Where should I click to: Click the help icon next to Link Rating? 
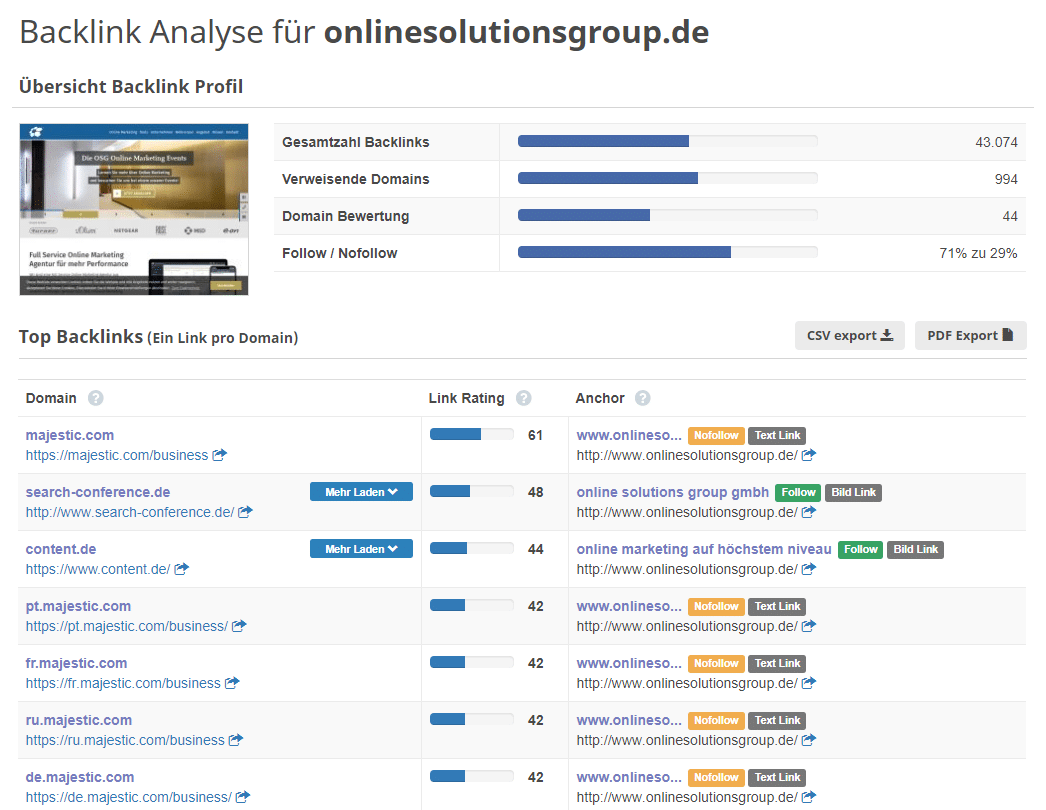coord(524,398)
